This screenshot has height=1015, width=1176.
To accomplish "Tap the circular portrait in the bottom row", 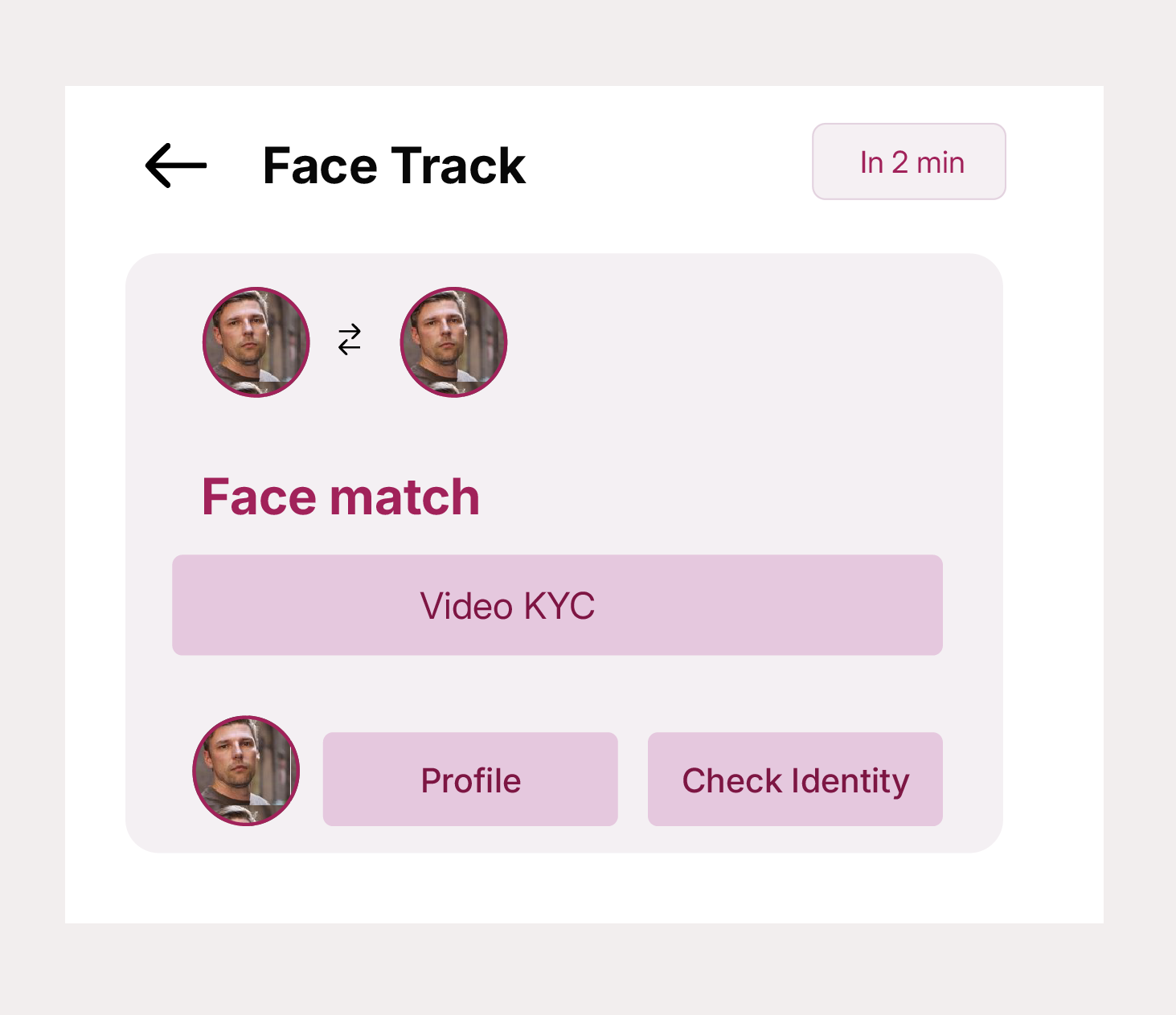I will (246, 771).
